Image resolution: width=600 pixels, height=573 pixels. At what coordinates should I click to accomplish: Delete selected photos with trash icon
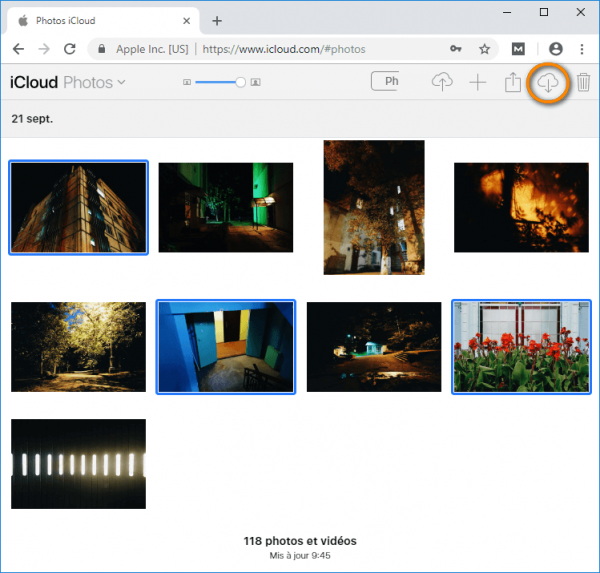(x=583, y=82)
